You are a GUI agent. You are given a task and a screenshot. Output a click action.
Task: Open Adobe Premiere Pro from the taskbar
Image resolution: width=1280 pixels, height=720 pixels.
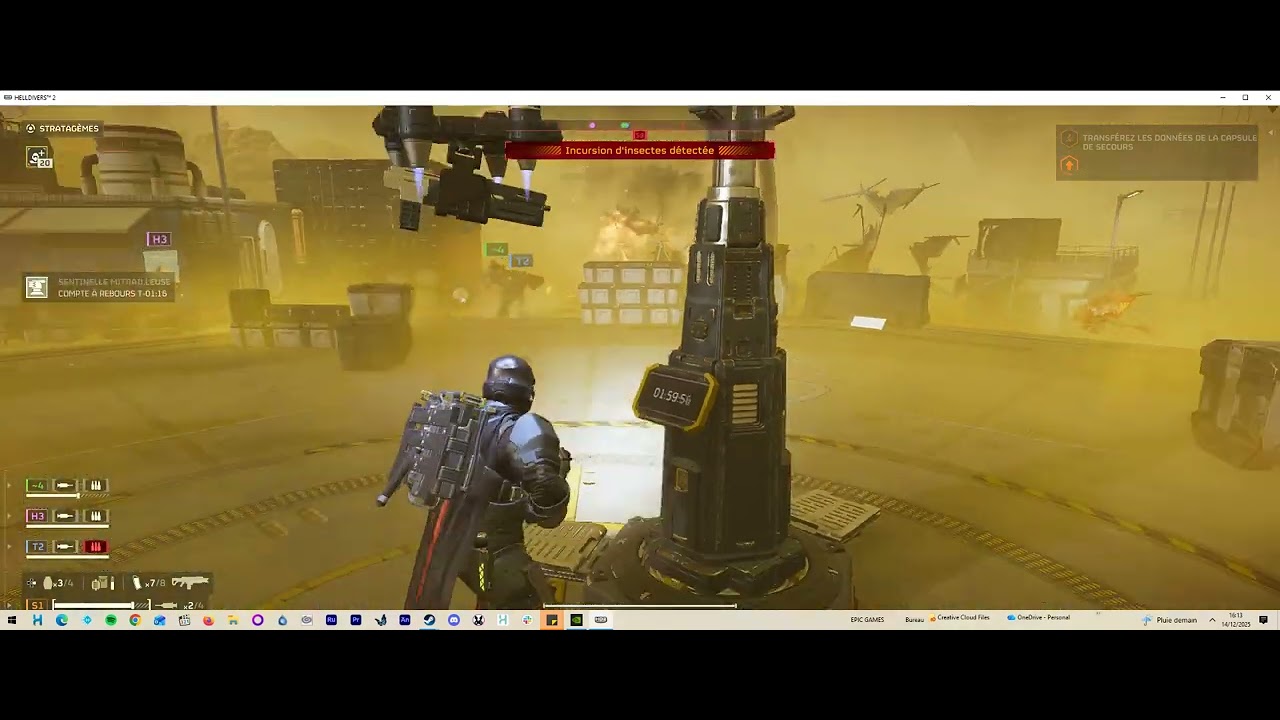coord(356,620)
